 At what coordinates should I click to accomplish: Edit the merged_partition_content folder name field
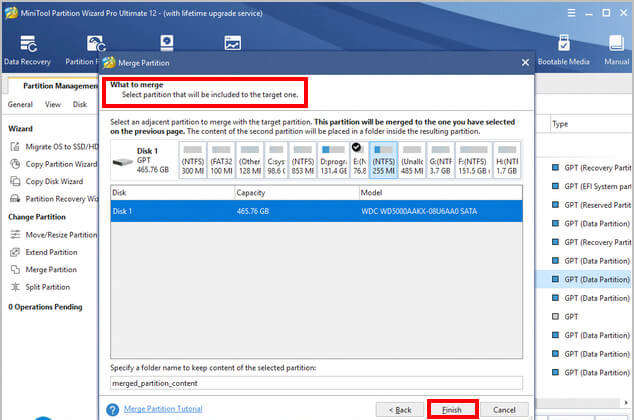316,383
